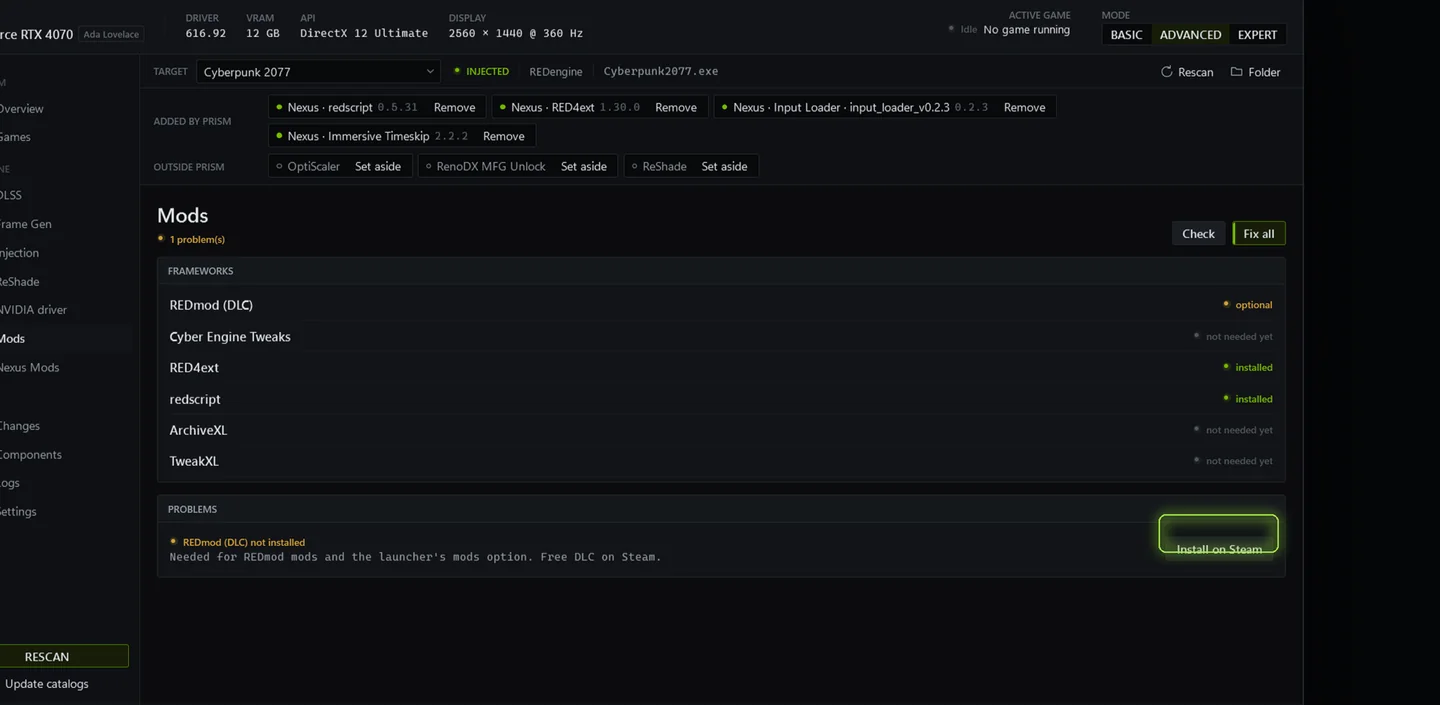The width and height of the screenshot is (1440, 705).
Task: Open the Changes sidebar page
Action: coord(20,426)
